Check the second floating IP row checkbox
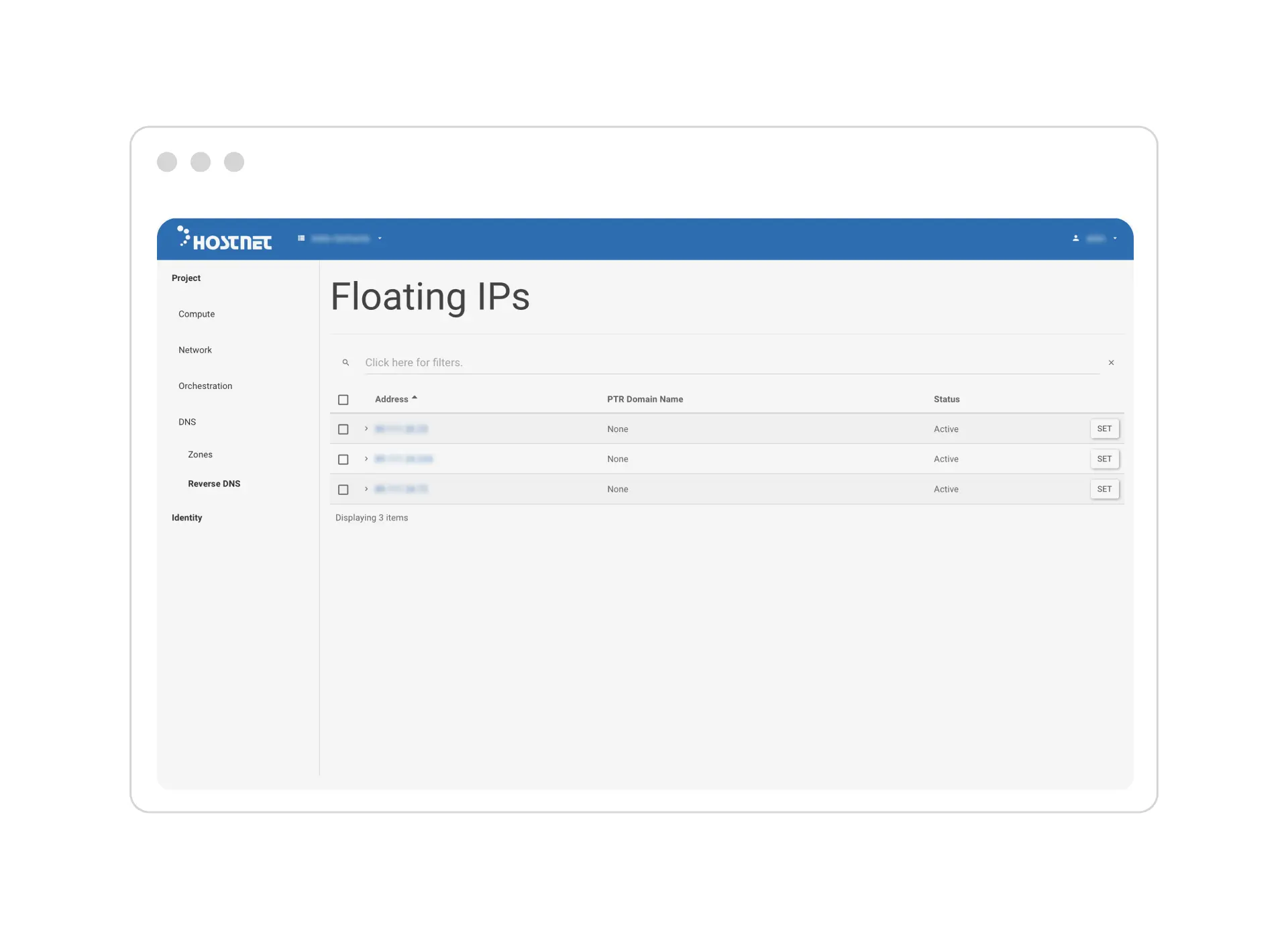The image size is (1288, 939). click(x=343, y=459)
